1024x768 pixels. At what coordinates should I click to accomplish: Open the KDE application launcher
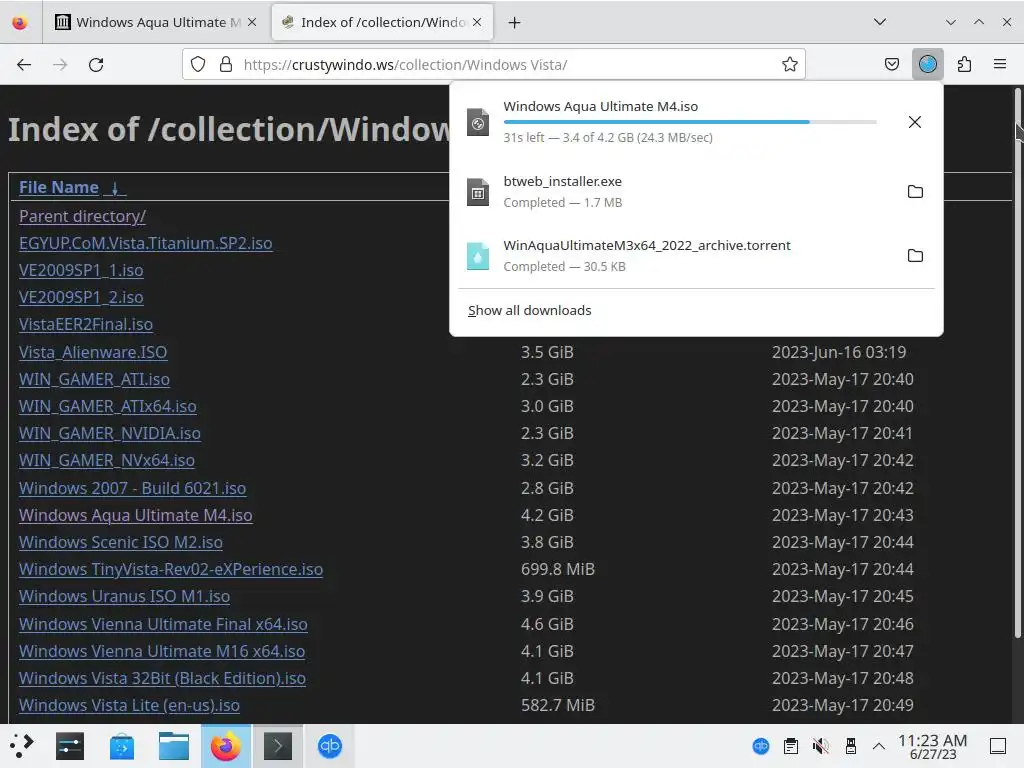(21, 746)
